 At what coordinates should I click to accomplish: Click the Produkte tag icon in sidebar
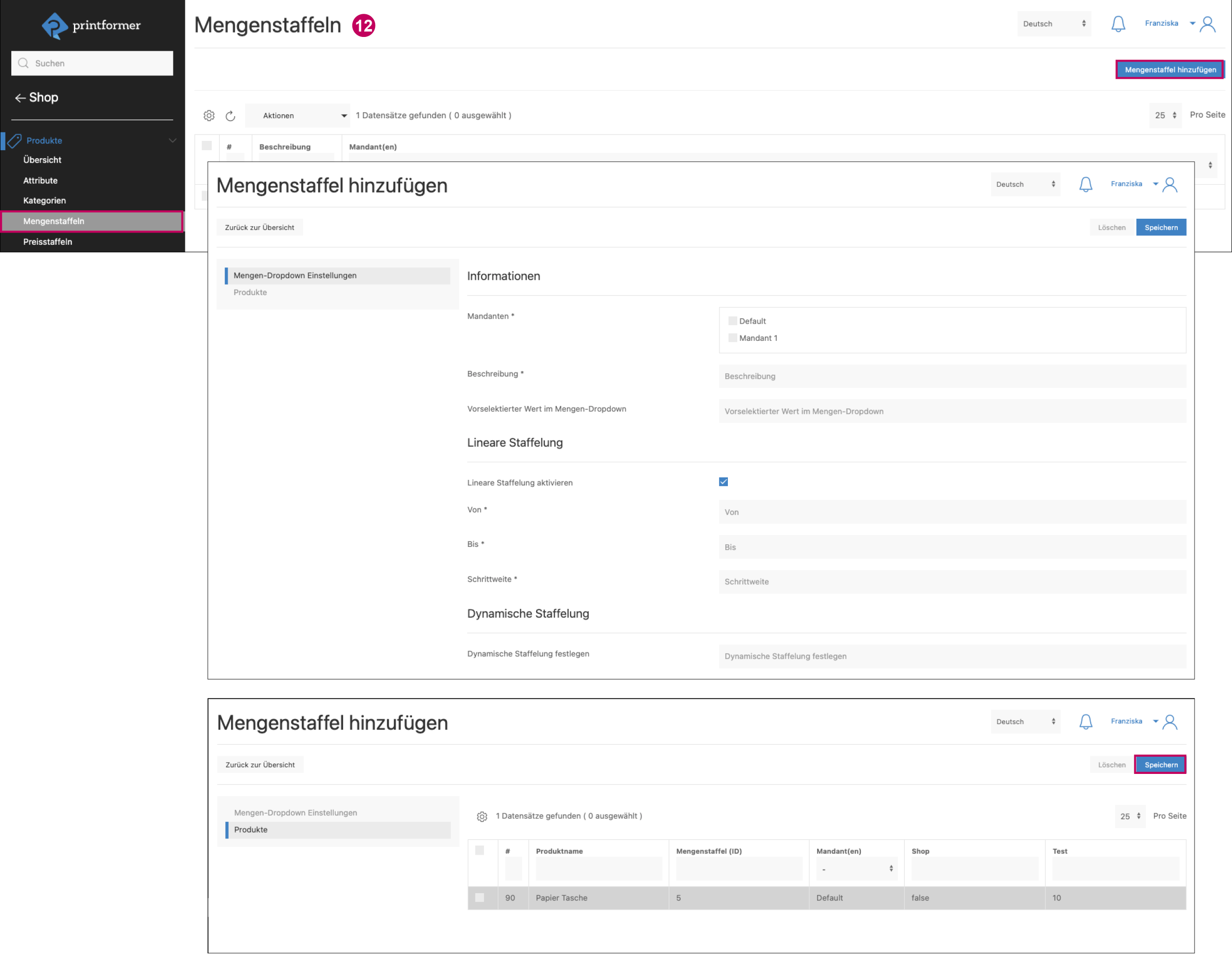pos(15,140)
